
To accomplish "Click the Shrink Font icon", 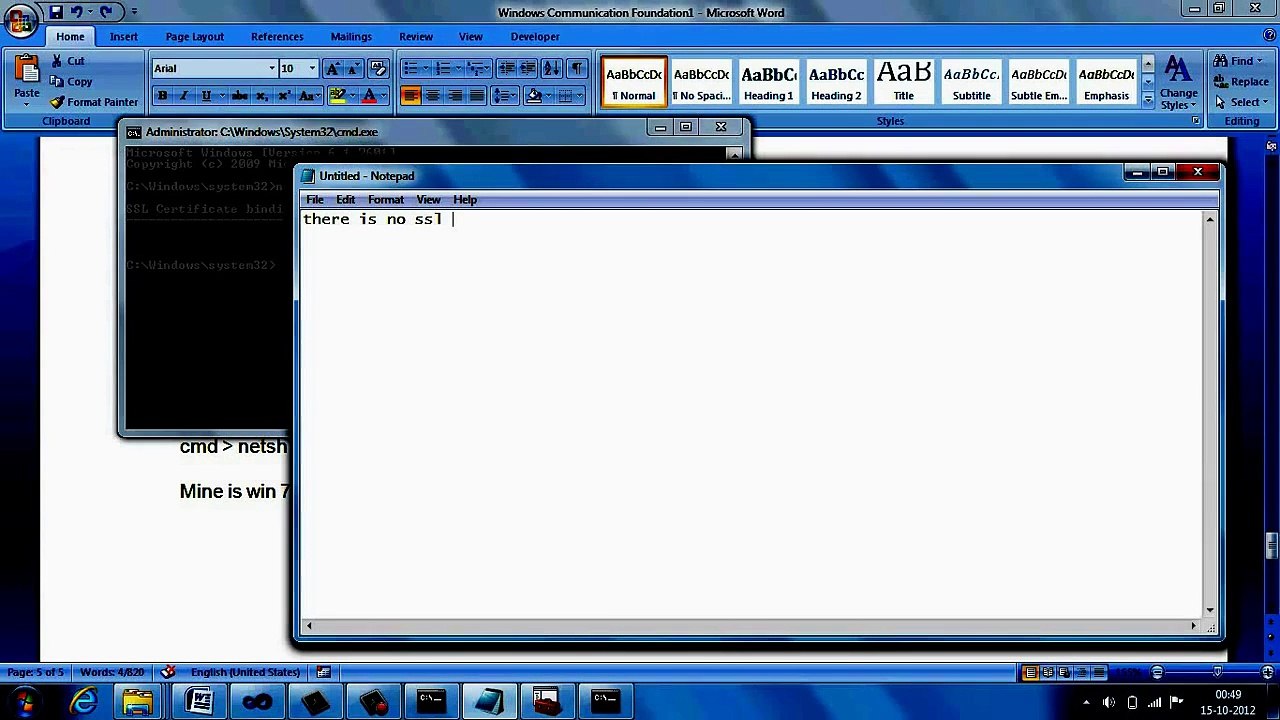I will coord(352,68).
